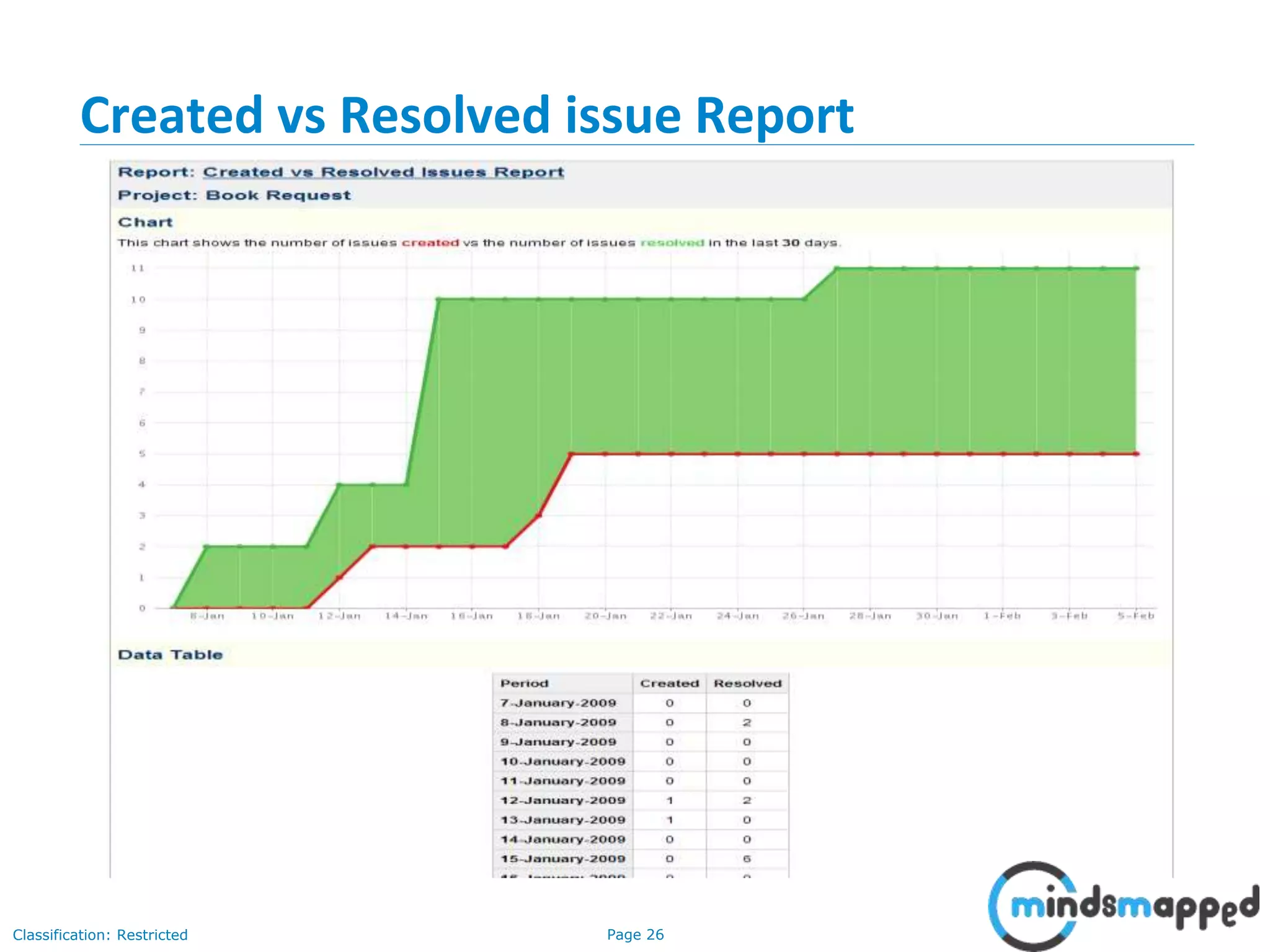Click the mindsmapped logo
This screenshot has height=952, width=1270.
pyautogui.click(x=1122, y=907)
